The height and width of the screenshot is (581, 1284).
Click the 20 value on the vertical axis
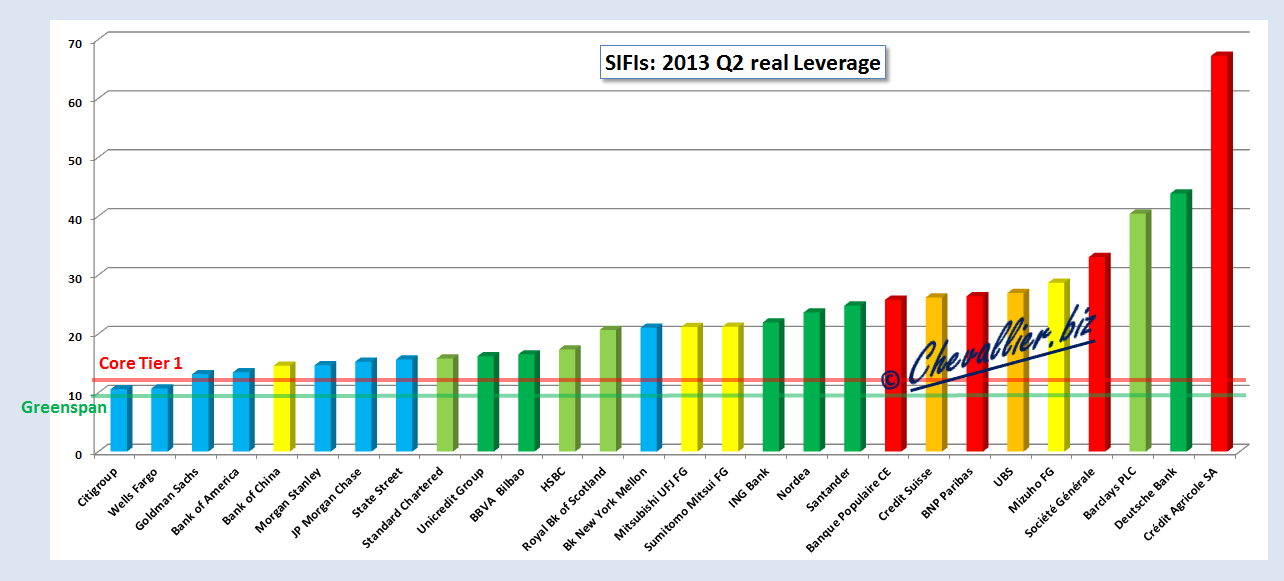click(74, 336)
